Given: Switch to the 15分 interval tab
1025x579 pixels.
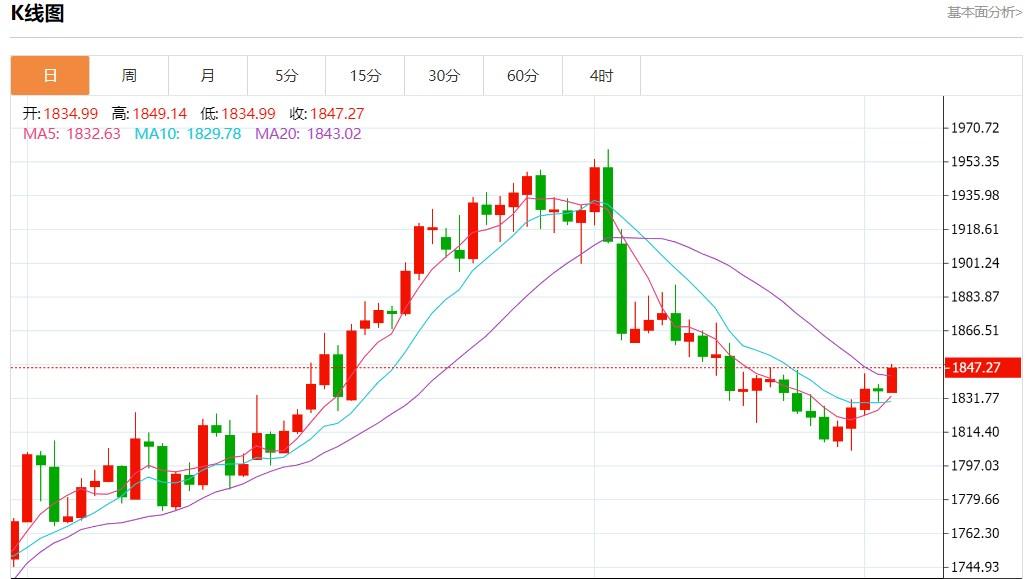Looking at the screenshot, I should click(365, 76).
